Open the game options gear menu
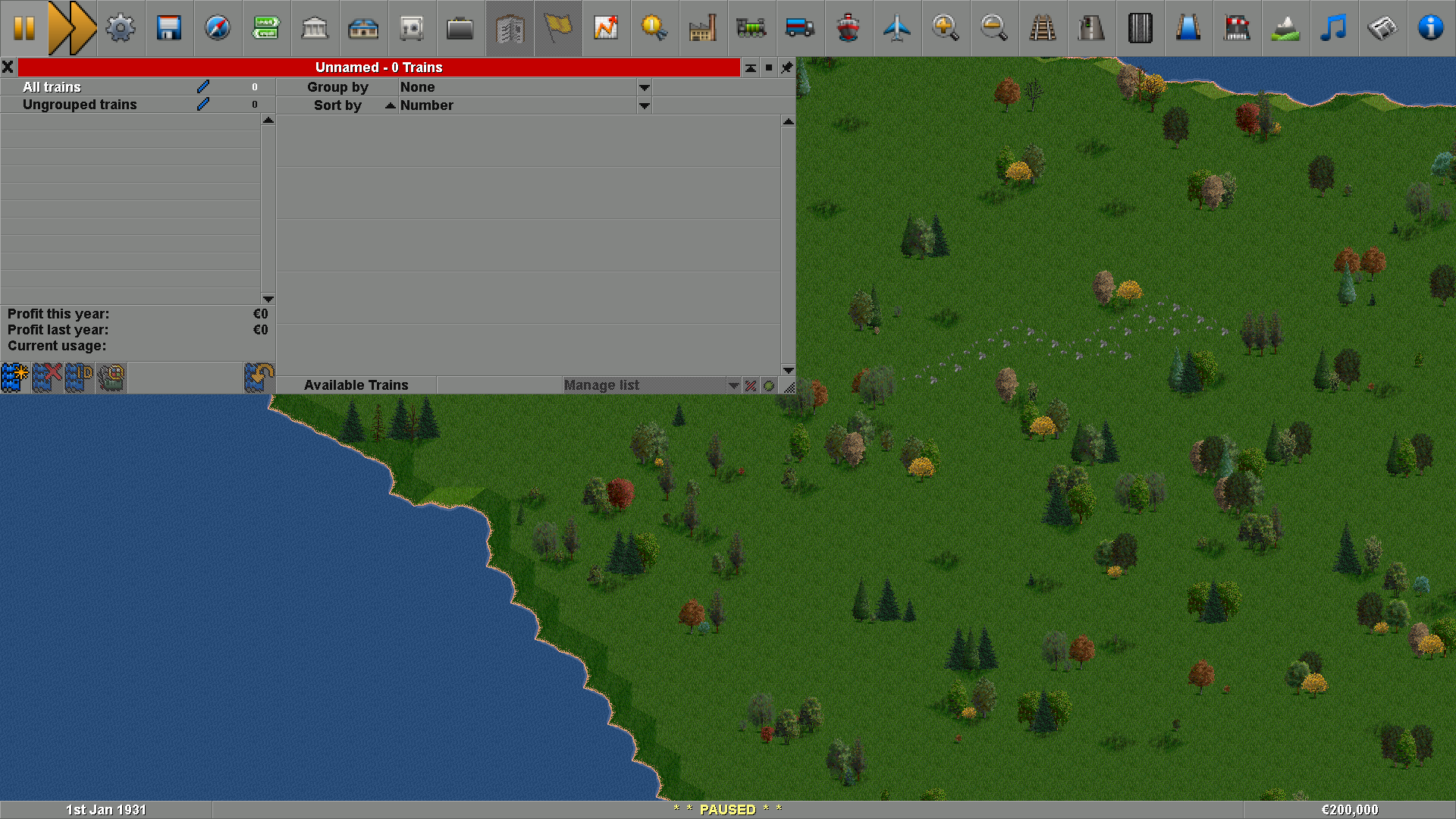1456x819 pixels. tap(121, 28)
